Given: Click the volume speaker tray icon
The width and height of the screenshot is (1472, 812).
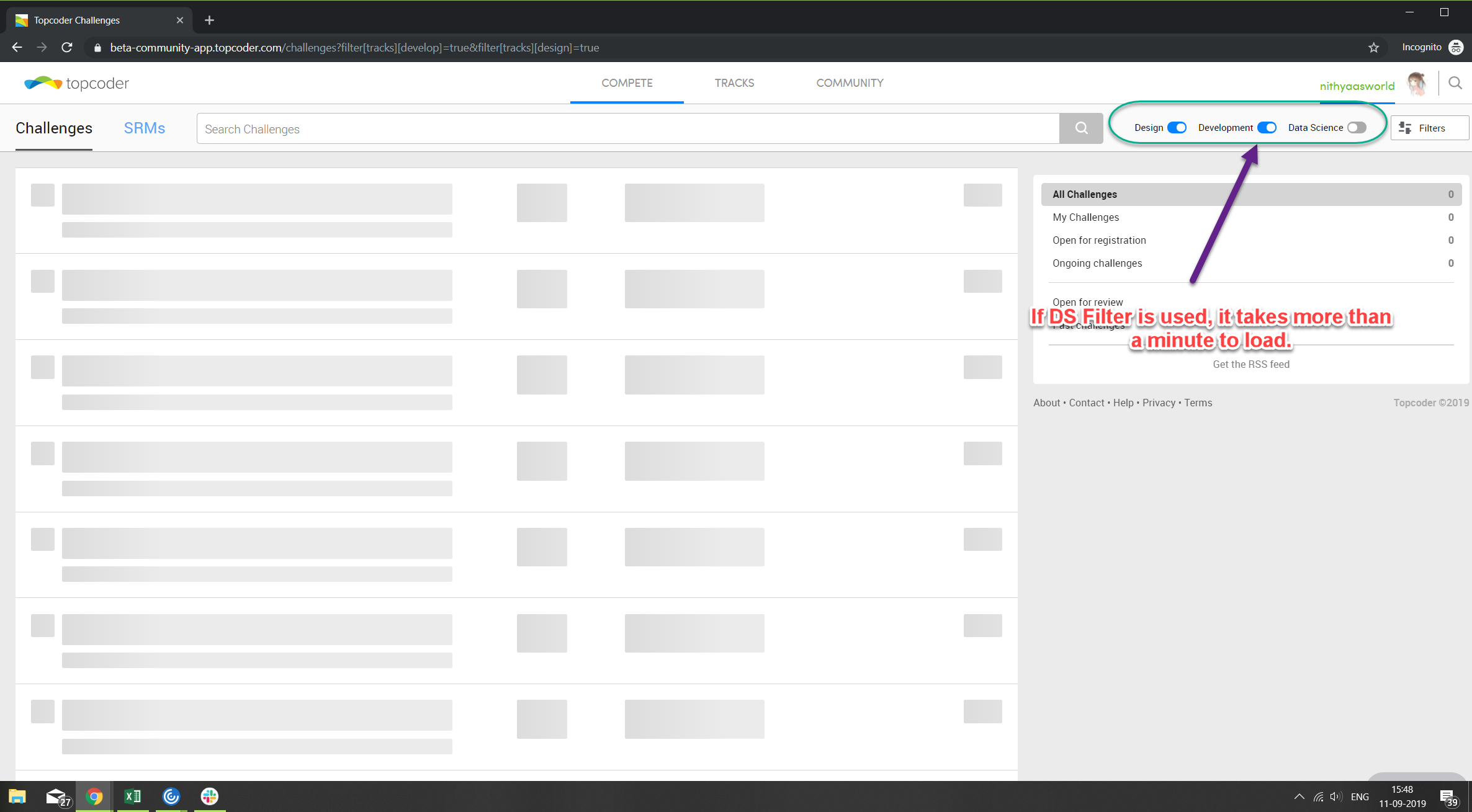Looking at the screenshot, I should (x=1336, y=797).
